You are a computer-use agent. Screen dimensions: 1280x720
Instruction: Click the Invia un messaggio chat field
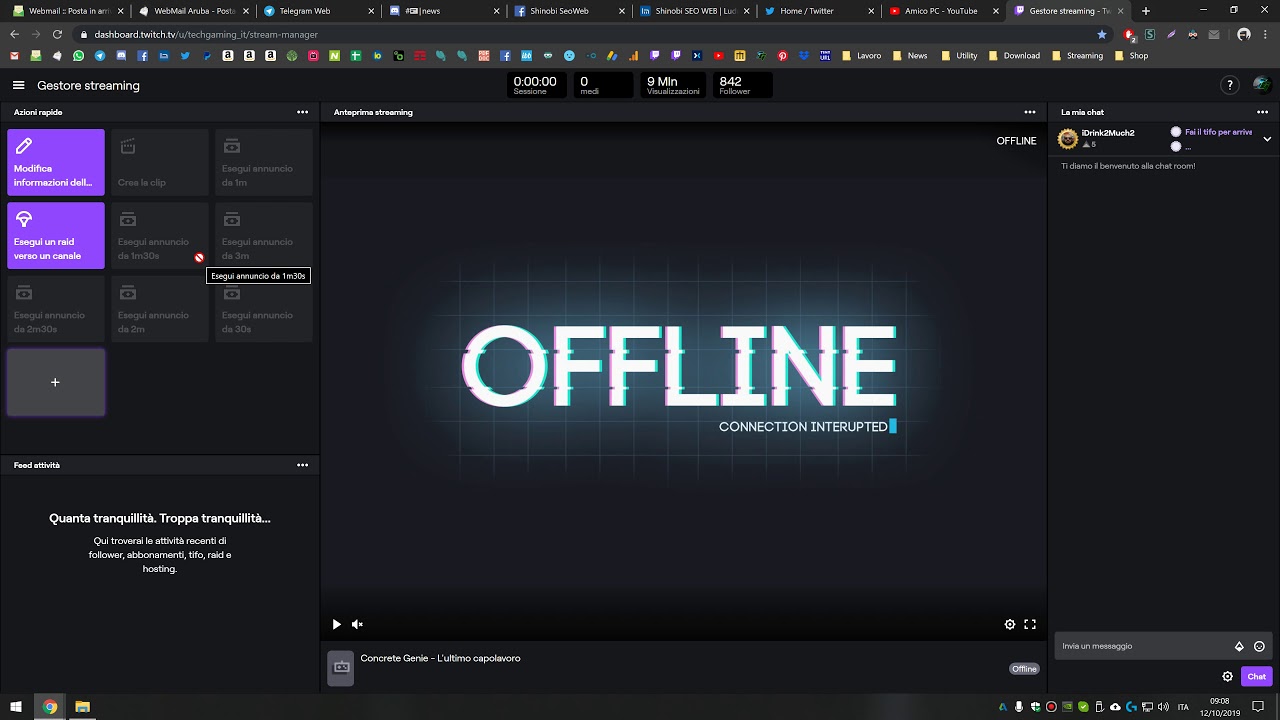1161,646
